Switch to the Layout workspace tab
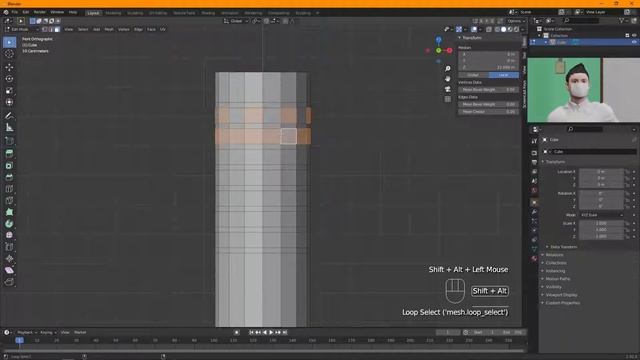This screenshot has height=360, width=640. point(93,13)
